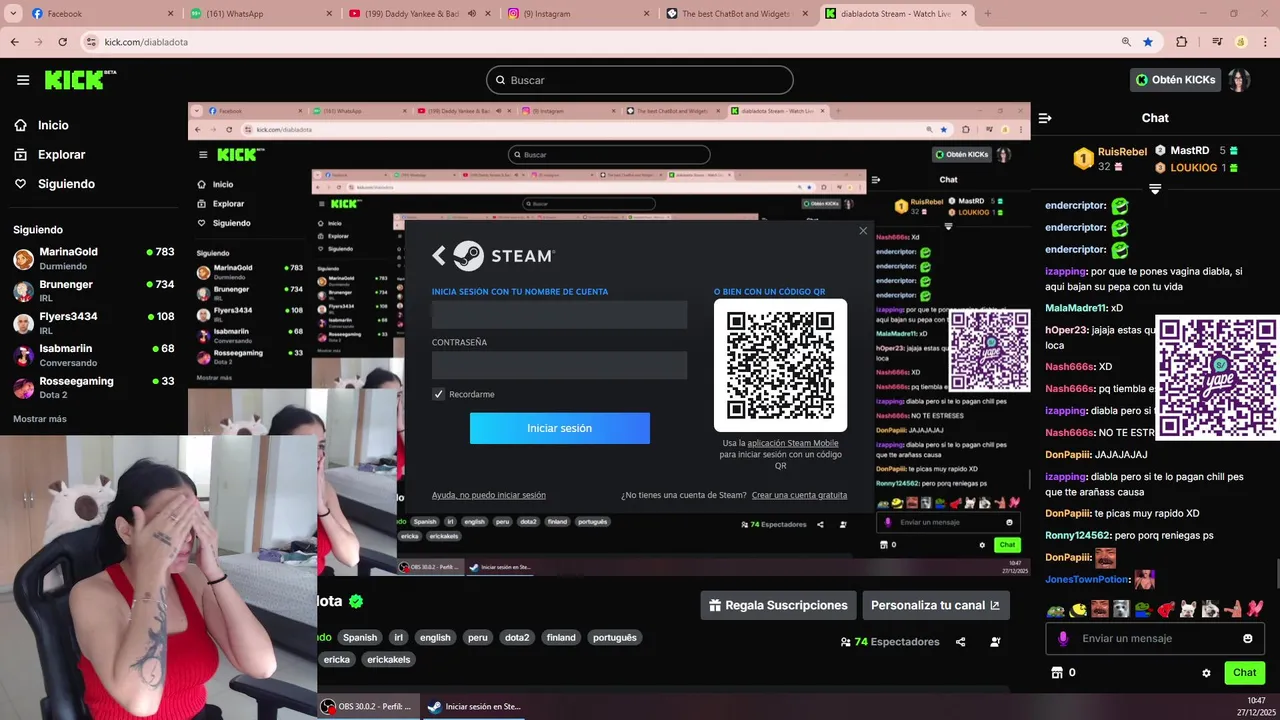
Task: Select the dota2 tag below stream
Action: [x=516, y=637]
